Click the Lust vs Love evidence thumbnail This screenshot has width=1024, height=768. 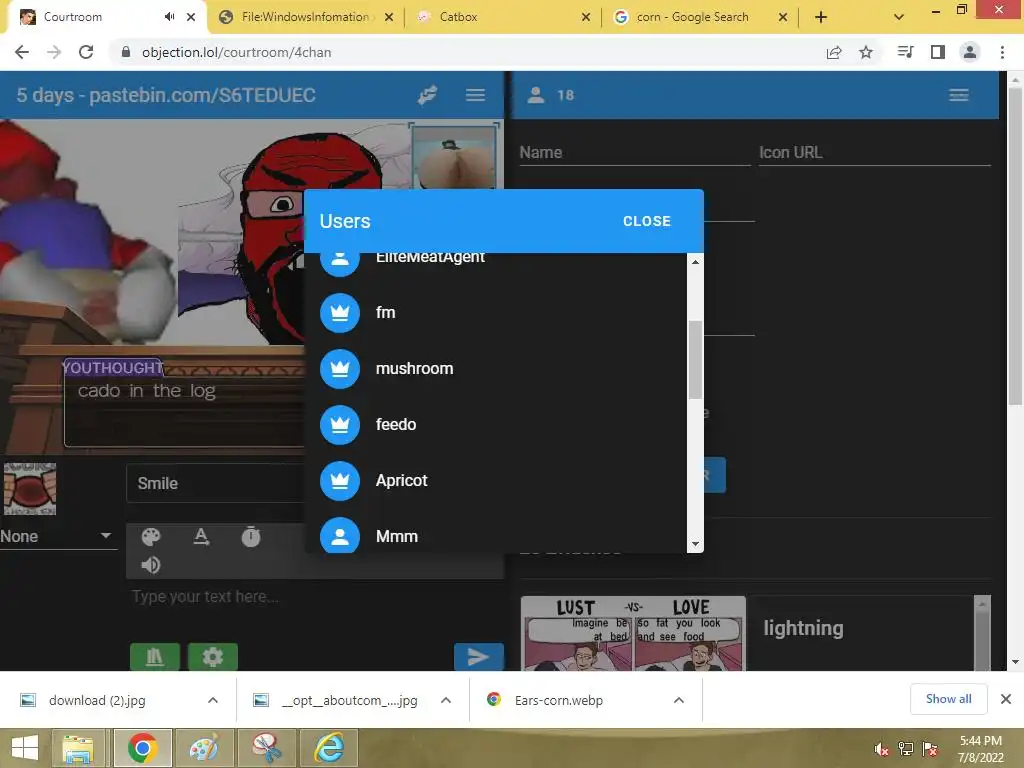point(633,633)
